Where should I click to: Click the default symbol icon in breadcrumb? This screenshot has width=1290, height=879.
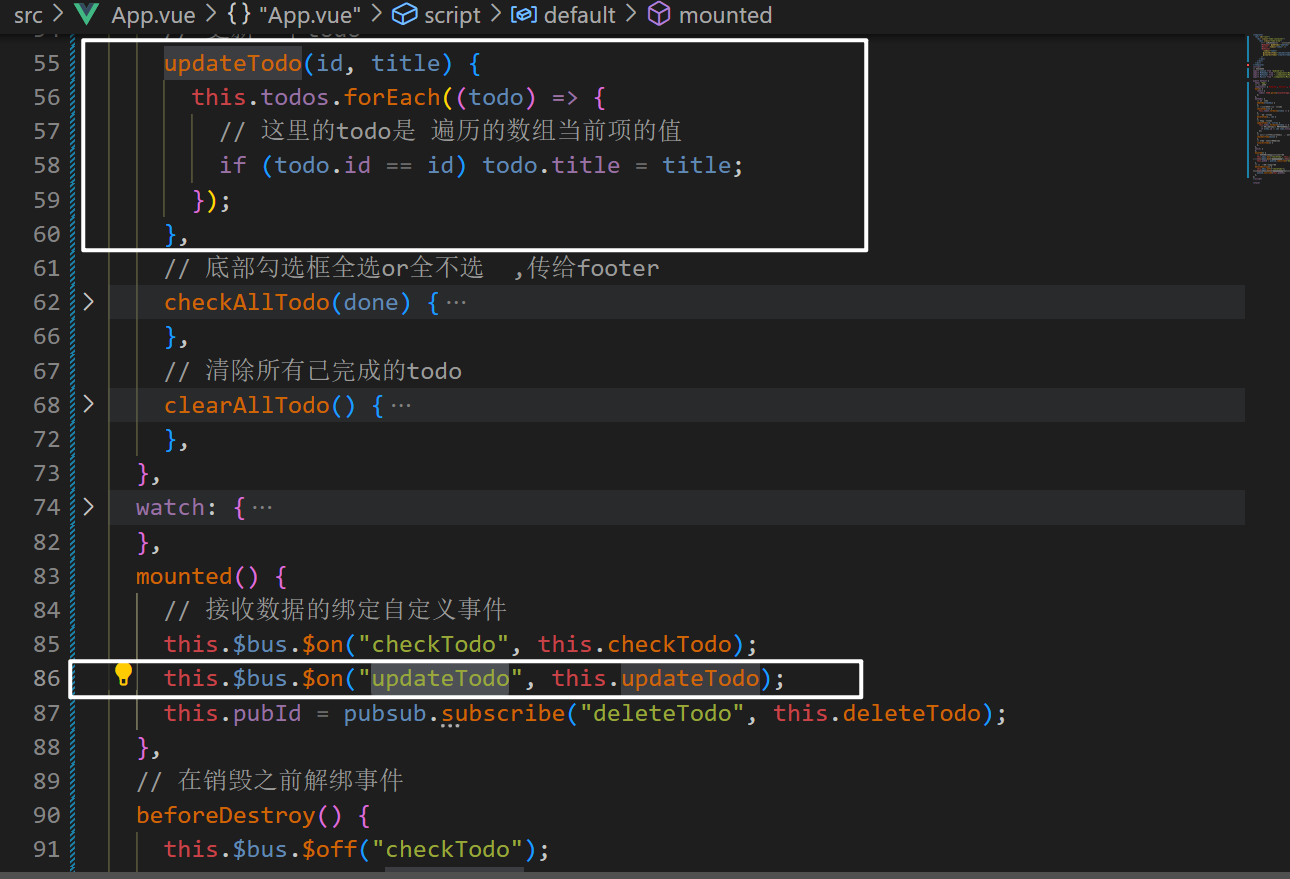click(x=524, y=15)
